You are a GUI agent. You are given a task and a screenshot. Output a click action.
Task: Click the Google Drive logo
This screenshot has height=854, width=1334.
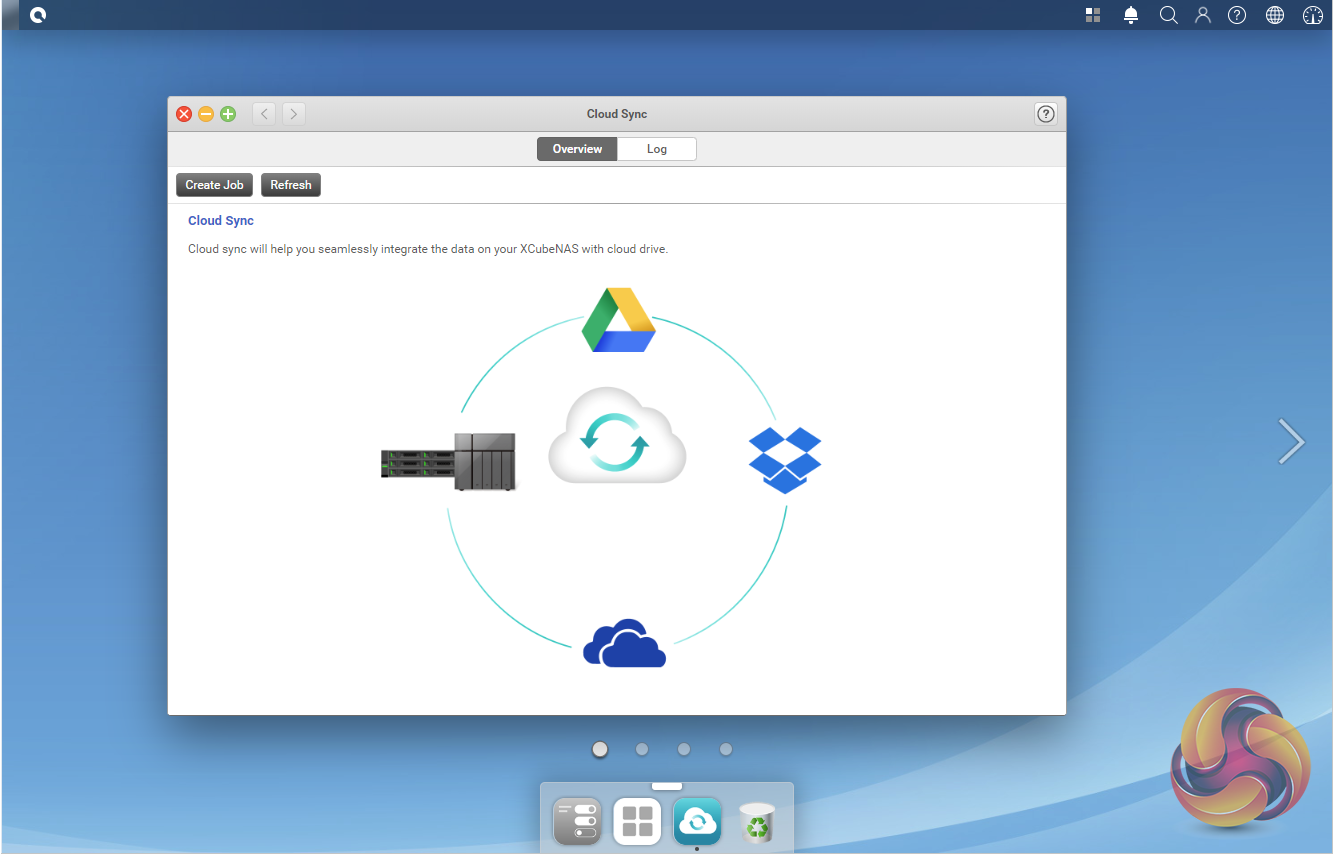click(x=619, y=320)
